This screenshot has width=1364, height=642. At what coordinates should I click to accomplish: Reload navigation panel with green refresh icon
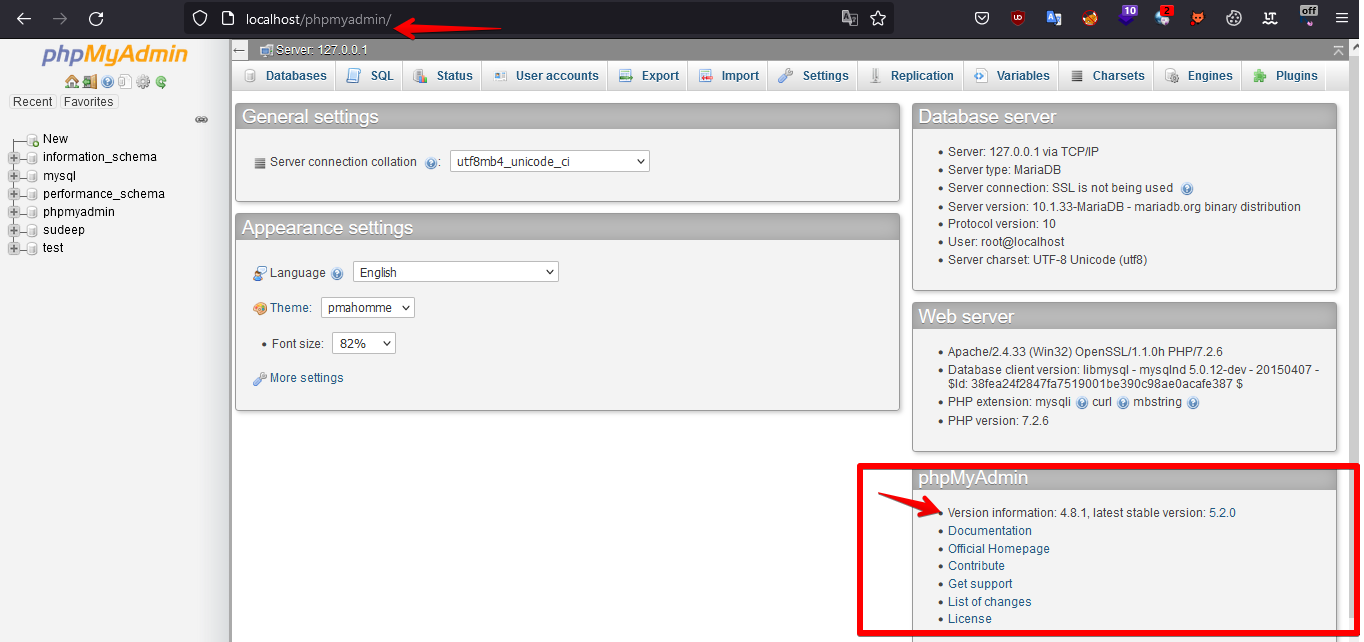click(x=160, y=82)
